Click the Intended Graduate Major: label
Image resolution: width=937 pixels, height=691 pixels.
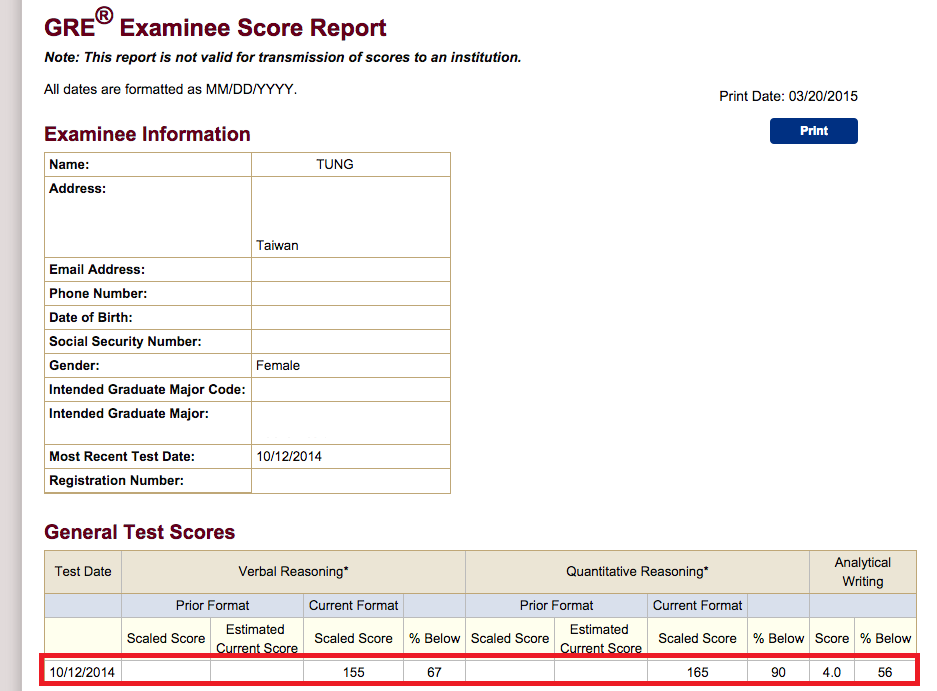[129, 414]
